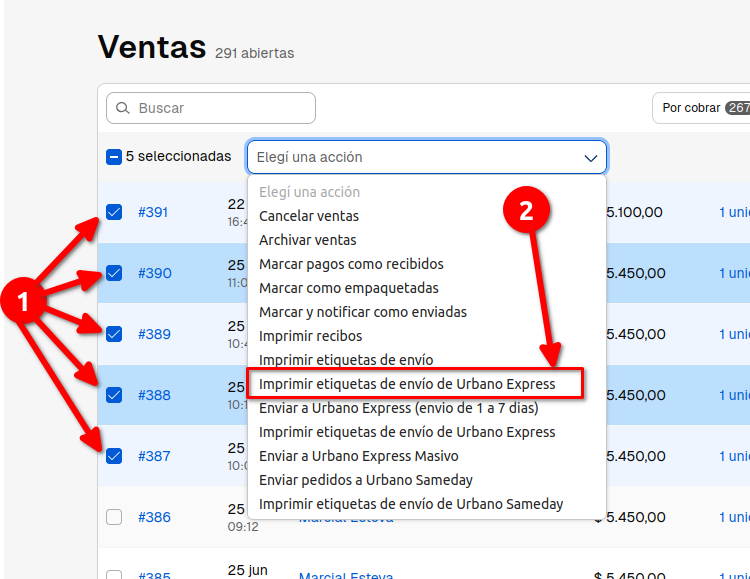Click the 'Por cobrar' filter button
The height and width of the screenshot is (579, 750).
[x=700, y=108]
